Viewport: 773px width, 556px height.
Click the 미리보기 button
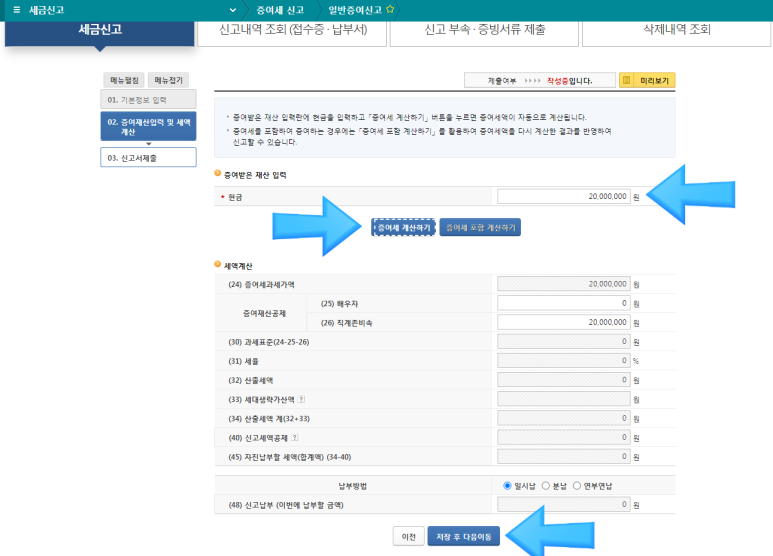[647, 80]
